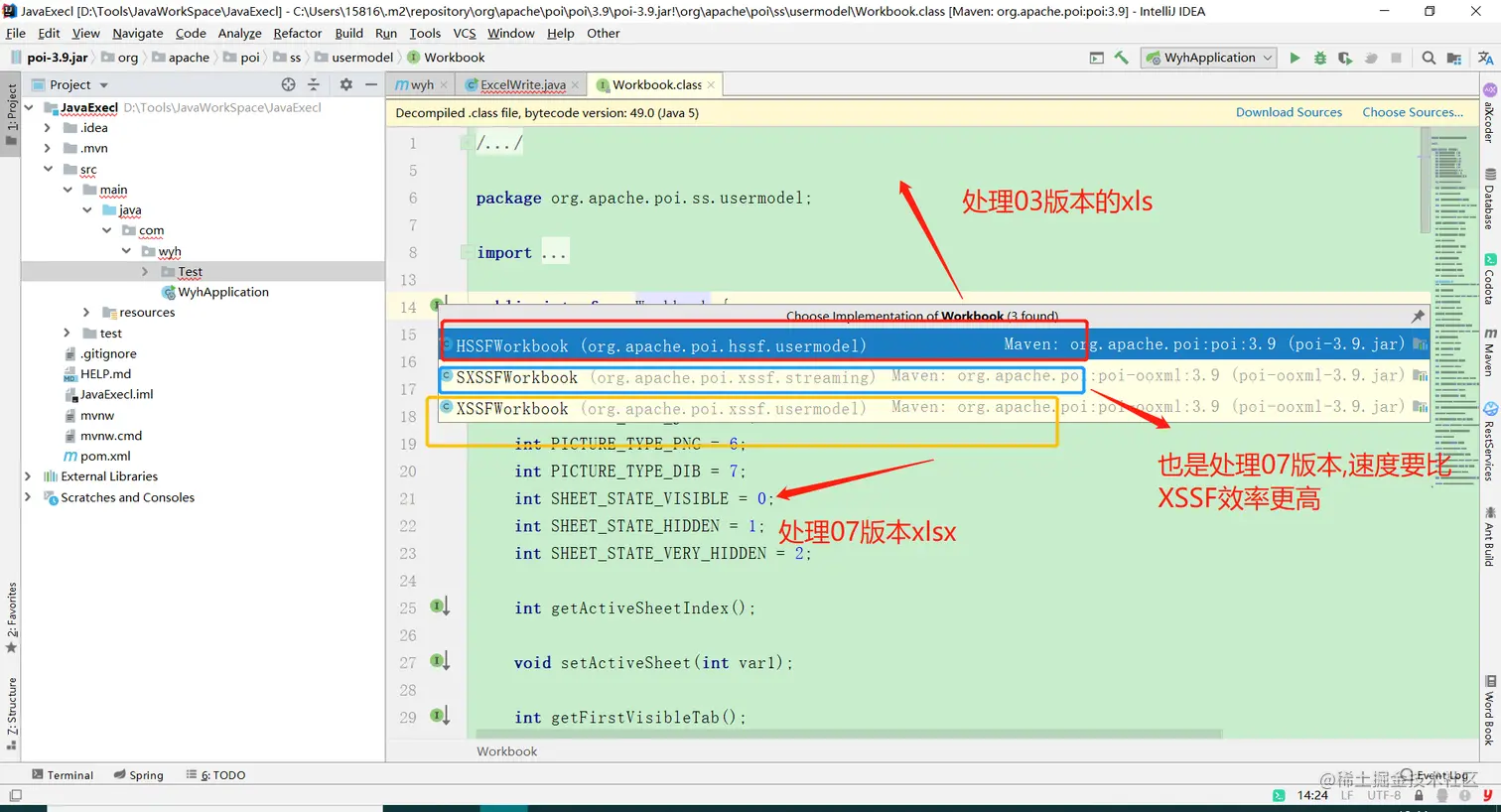Open the Event Log
This screenshot has width=1501, height=812.
pyautogui.click(x=1434, y=775)
